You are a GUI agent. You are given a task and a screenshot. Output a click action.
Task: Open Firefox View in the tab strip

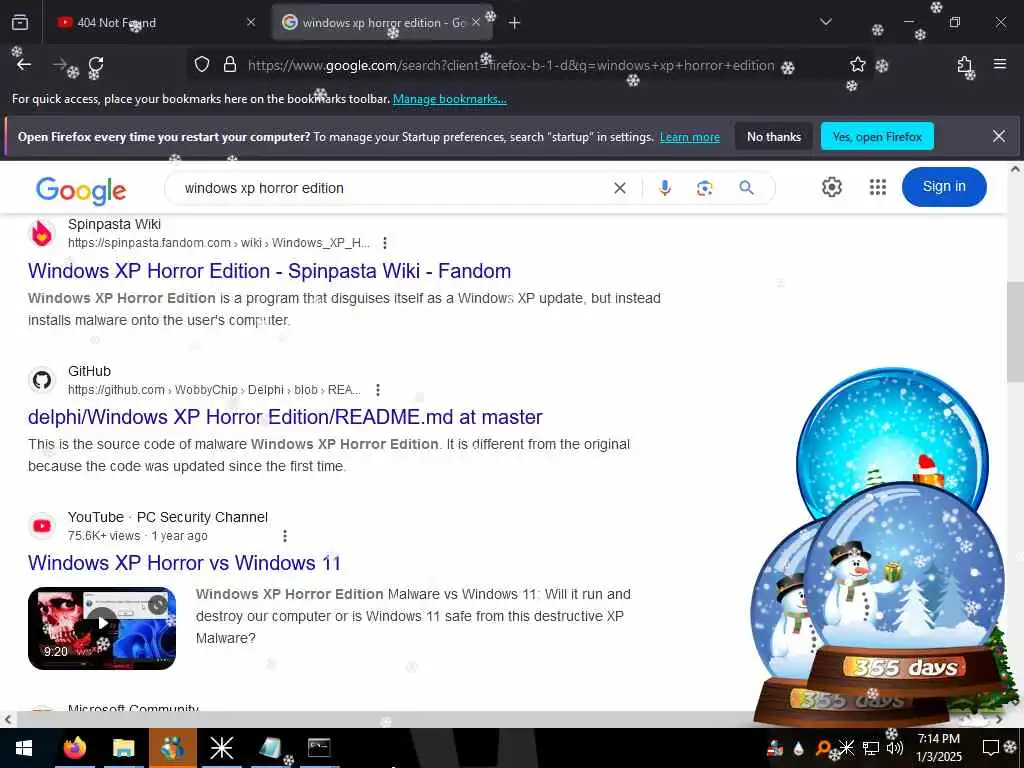pyautogui.click(x=20, y=22)
